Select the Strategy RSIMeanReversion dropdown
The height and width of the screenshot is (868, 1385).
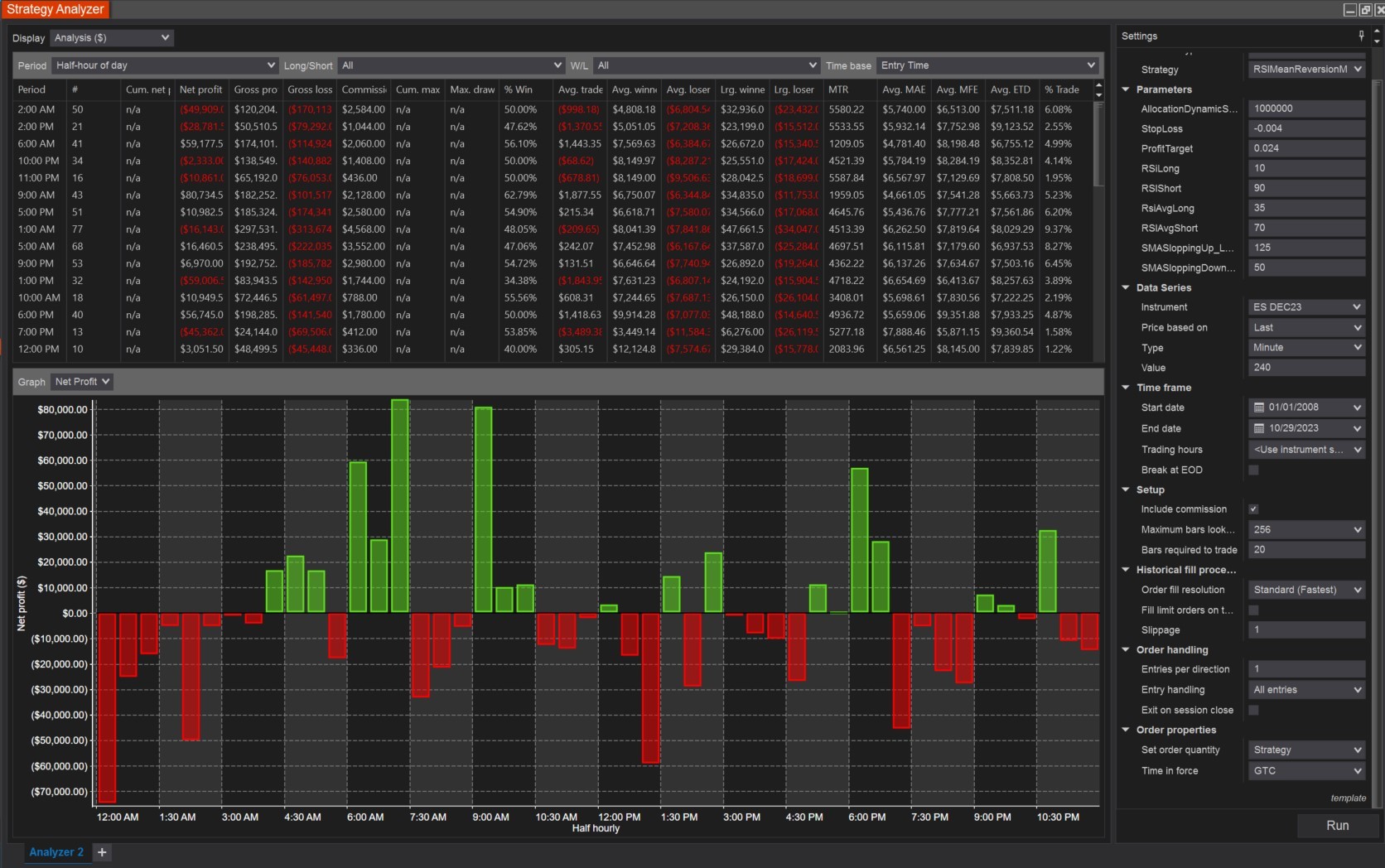1306,70
